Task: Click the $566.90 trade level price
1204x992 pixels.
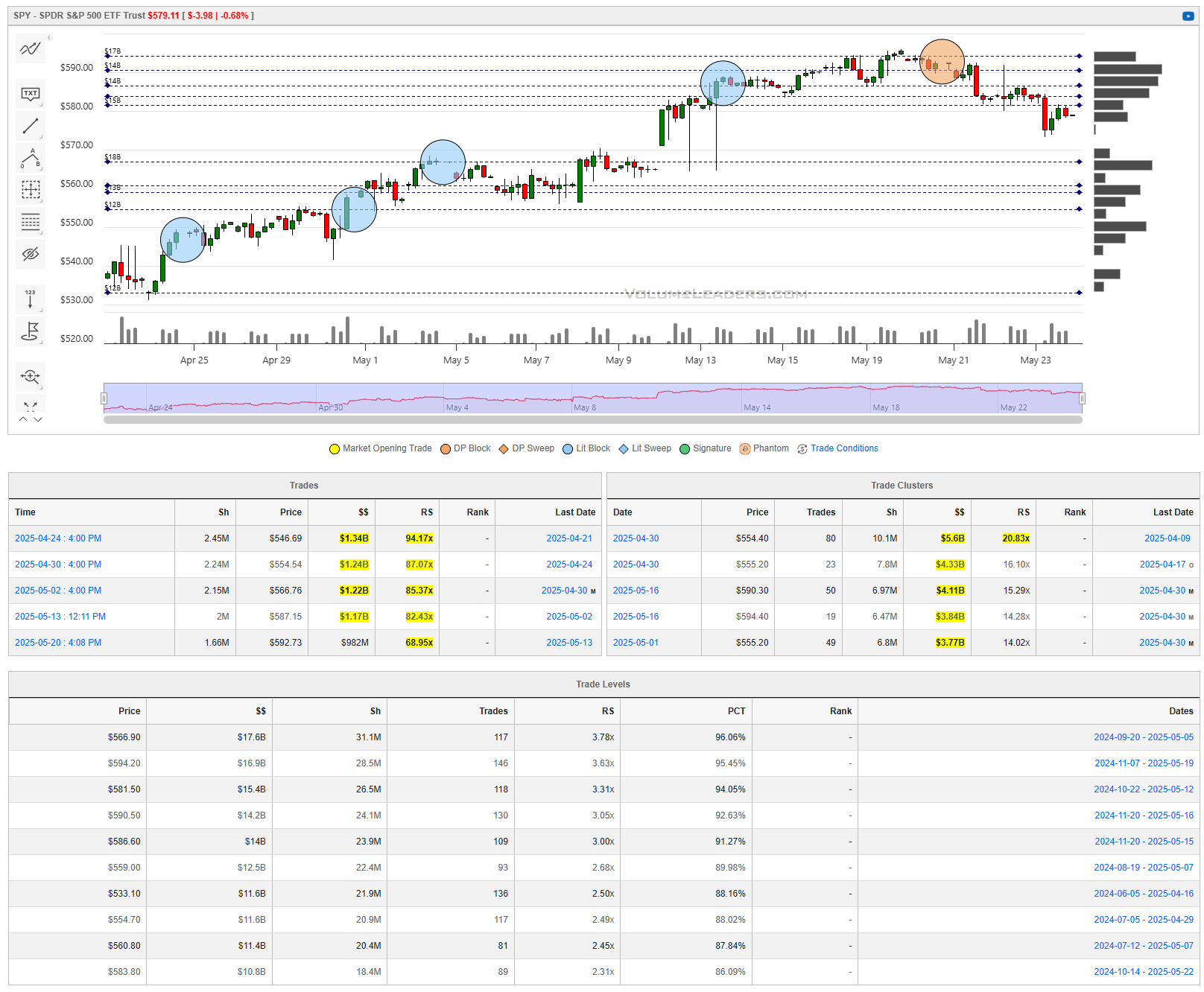Action: tap(124, 737)
